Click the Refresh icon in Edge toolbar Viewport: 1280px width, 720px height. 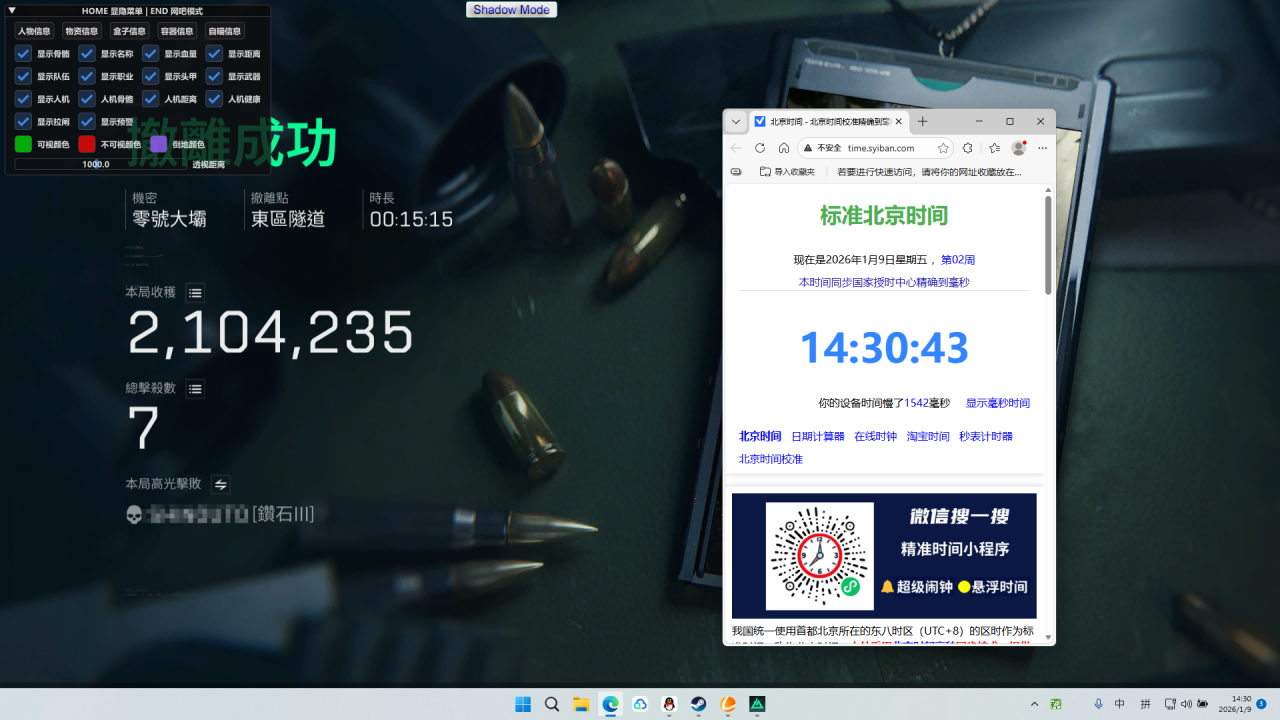coord(760,147)
